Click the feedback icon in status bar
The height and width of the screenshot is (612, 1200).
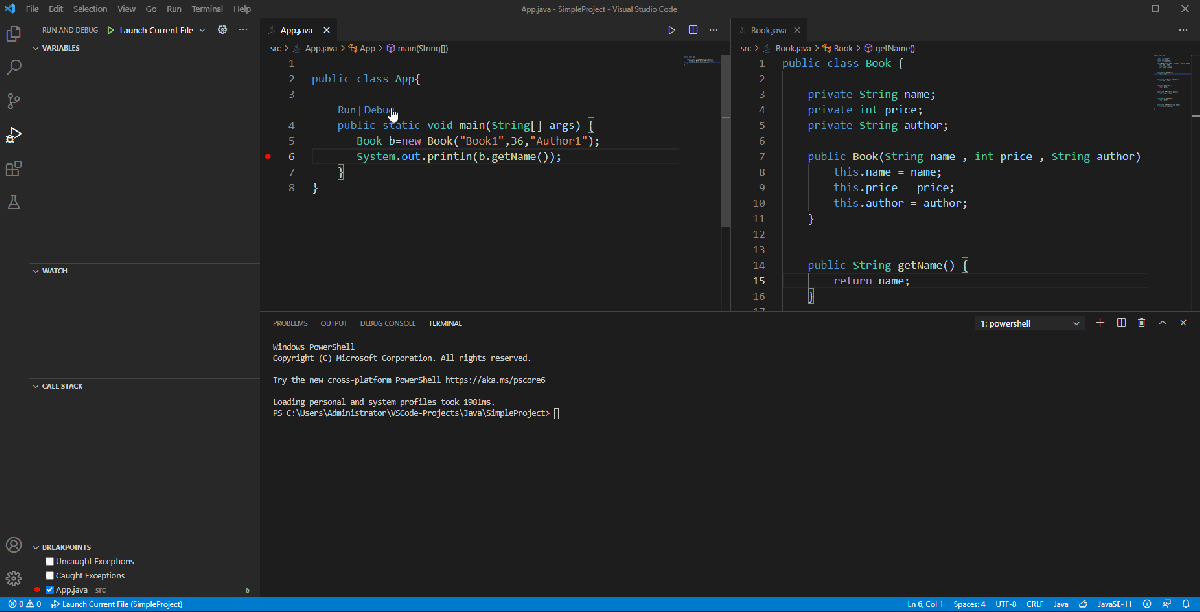1167,605
